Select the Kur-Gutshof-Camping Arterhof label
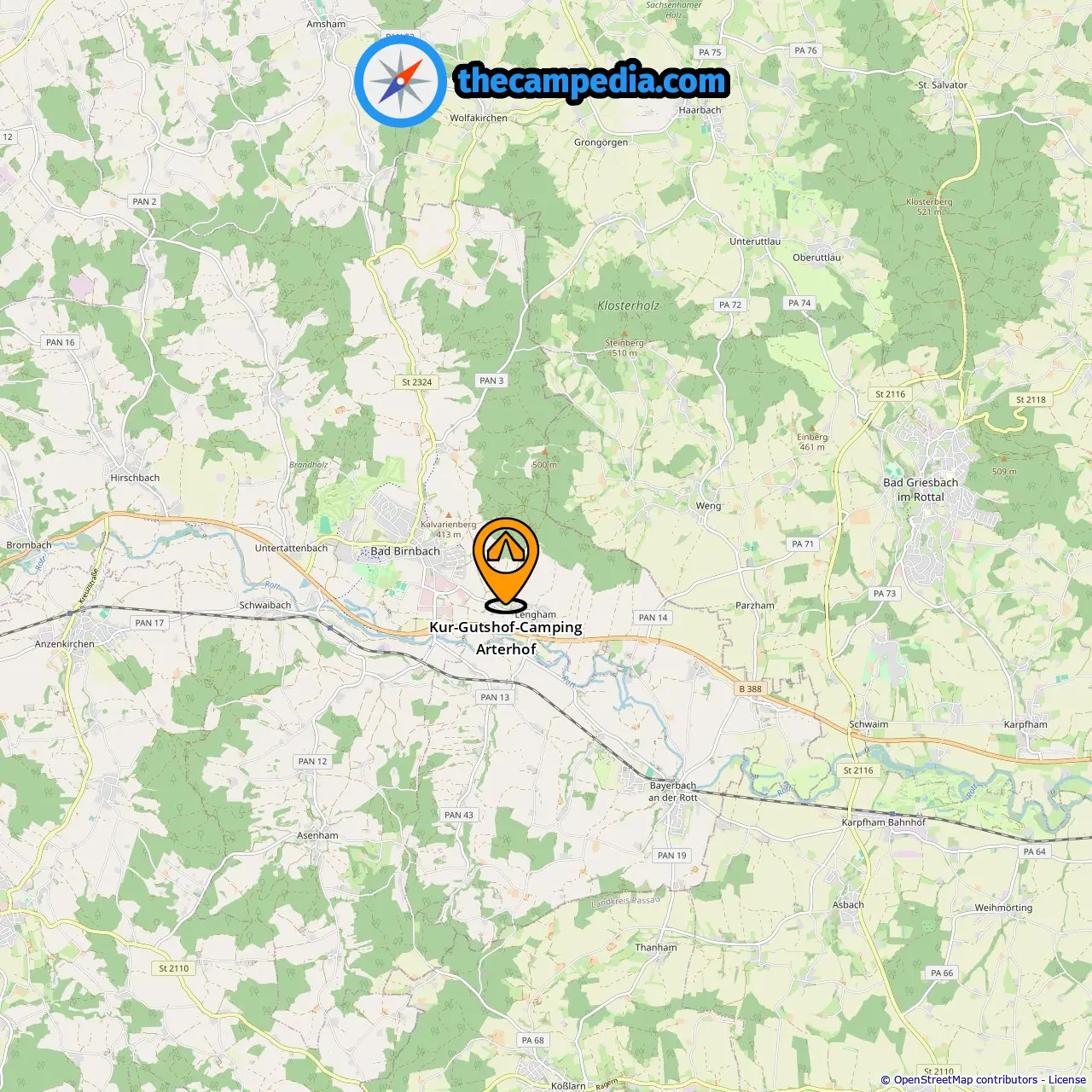Screen dimensions: 1092x1092 [x=506, y=638]
